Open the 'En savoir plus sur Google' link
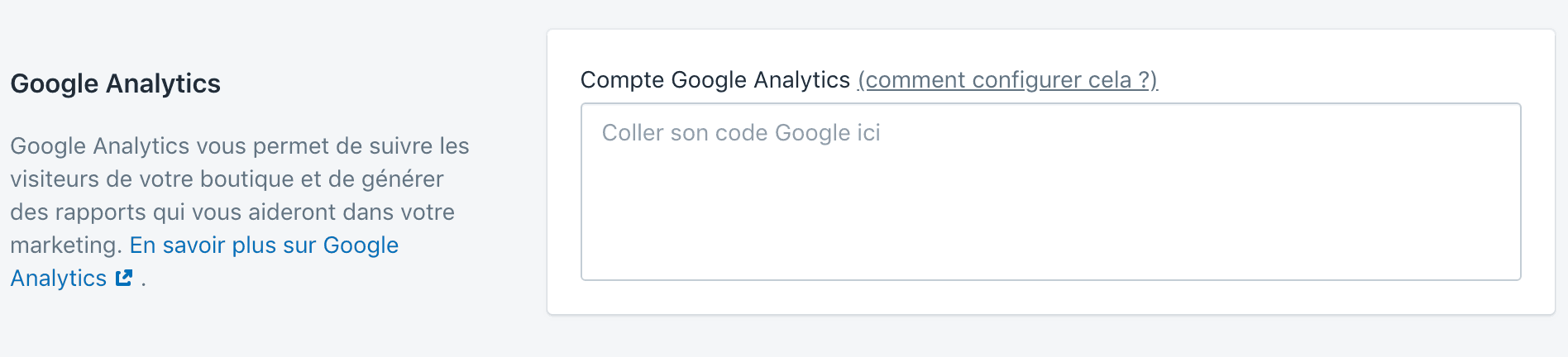The width and height of the screenshot is (1568, 357). coord(264,245)
